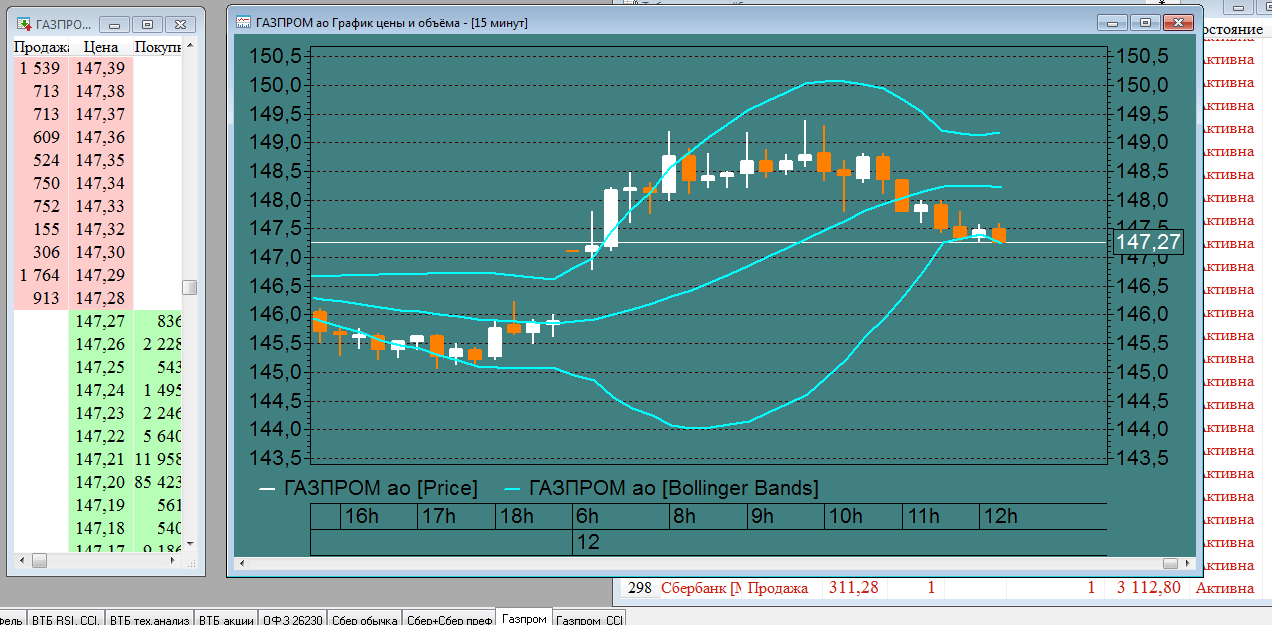Screen dimensions: 1272x625
Task: Click the order book scroll-up arrow
Action: (189, 47)
